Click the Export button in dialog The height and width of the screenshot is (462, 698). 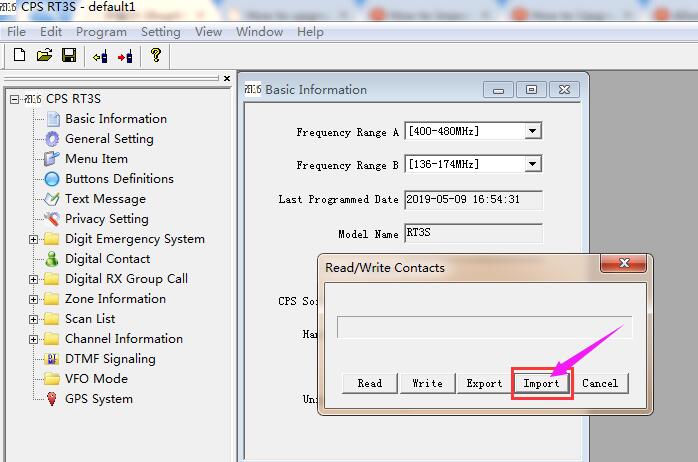[484, 383]
